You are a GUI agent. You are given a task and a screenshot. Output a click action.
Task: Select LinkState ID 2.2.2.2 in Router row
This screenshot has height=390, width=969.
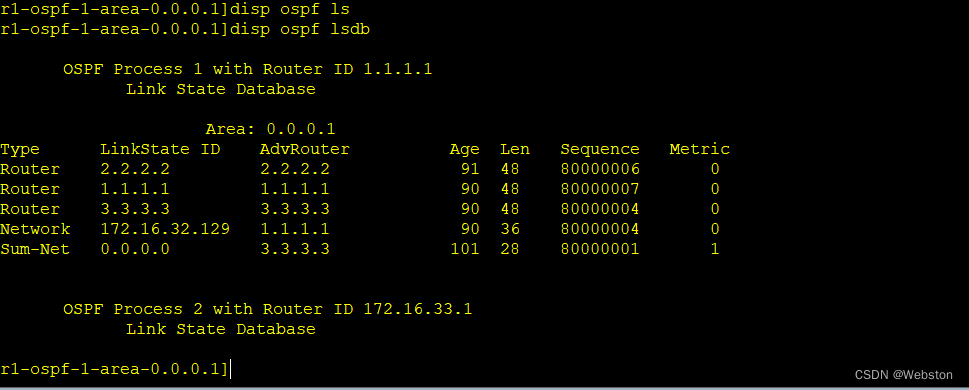click(x=135, y=169)
